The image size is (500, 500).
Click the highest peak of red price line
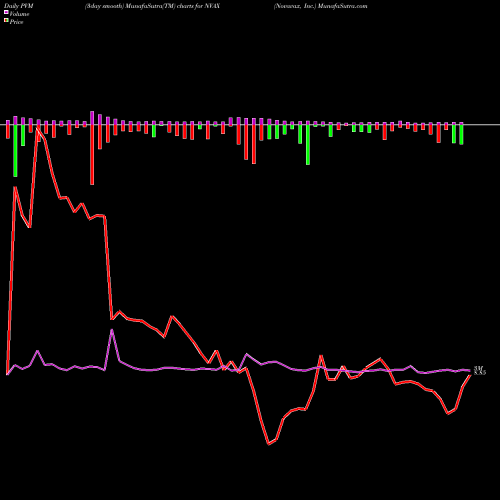click(x=38, y=128)
